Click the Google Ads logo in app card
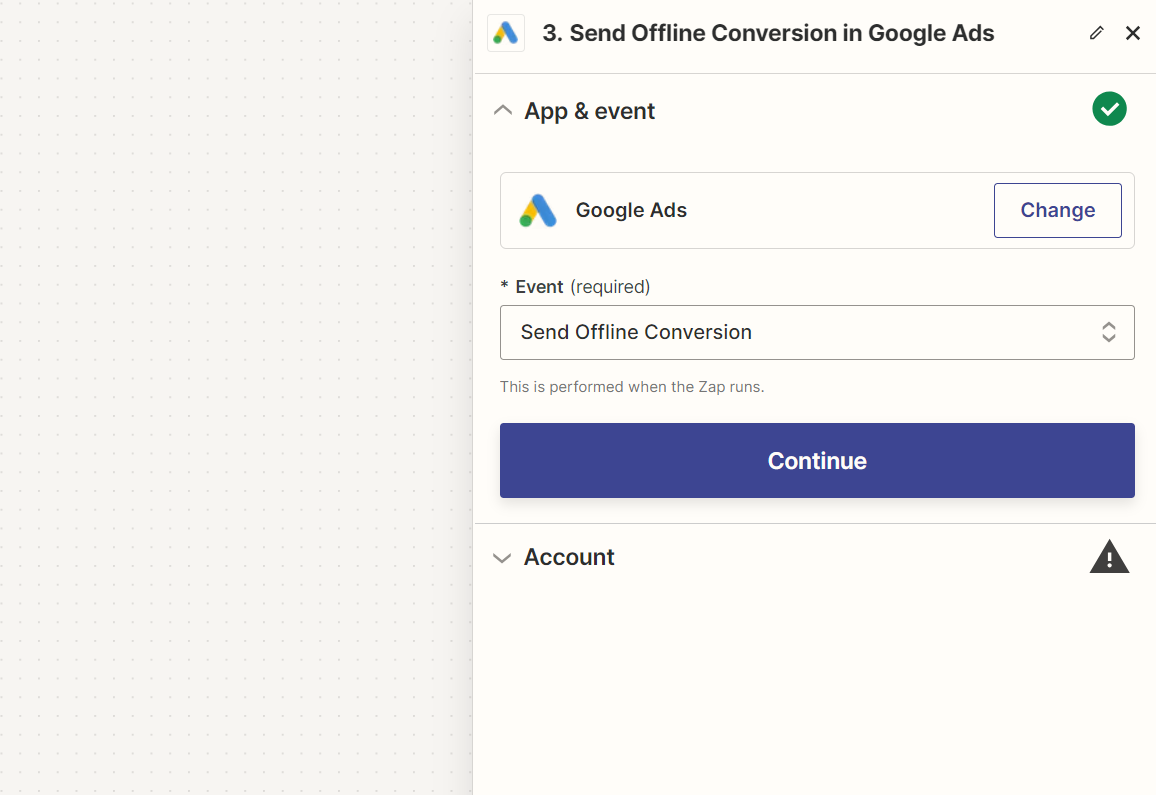The height and width of the screenshot is (795, 1156). click(x=538, y=210)
